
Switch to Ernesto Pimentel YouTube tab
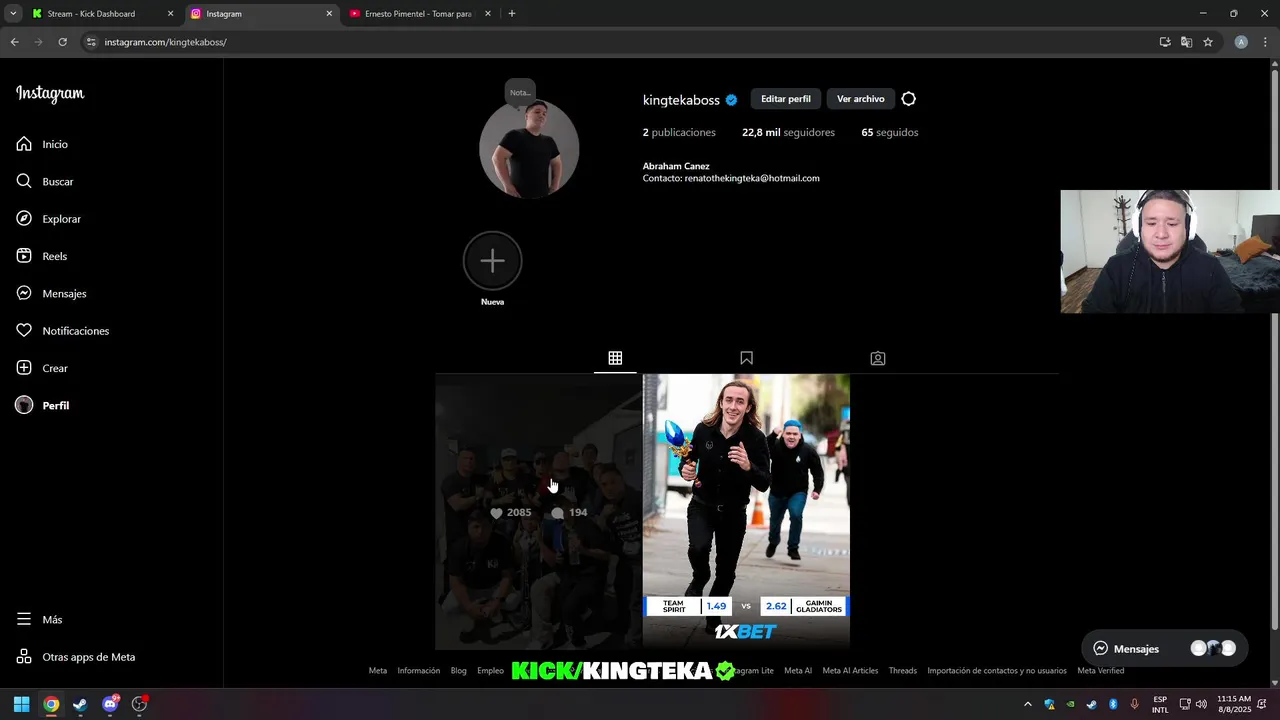[420, 14]
